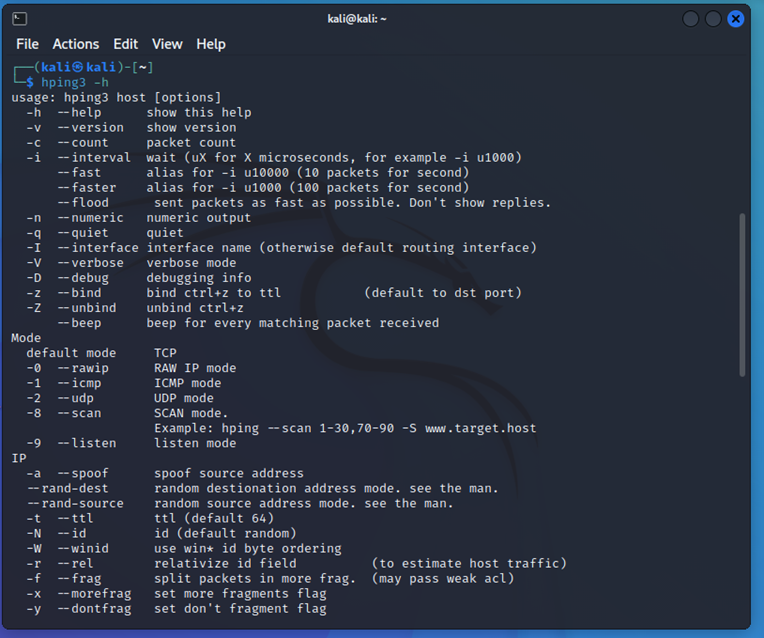Open the Actions menu
The height and width of the screenshot is (638, 764).
click(x=76, y=44)
